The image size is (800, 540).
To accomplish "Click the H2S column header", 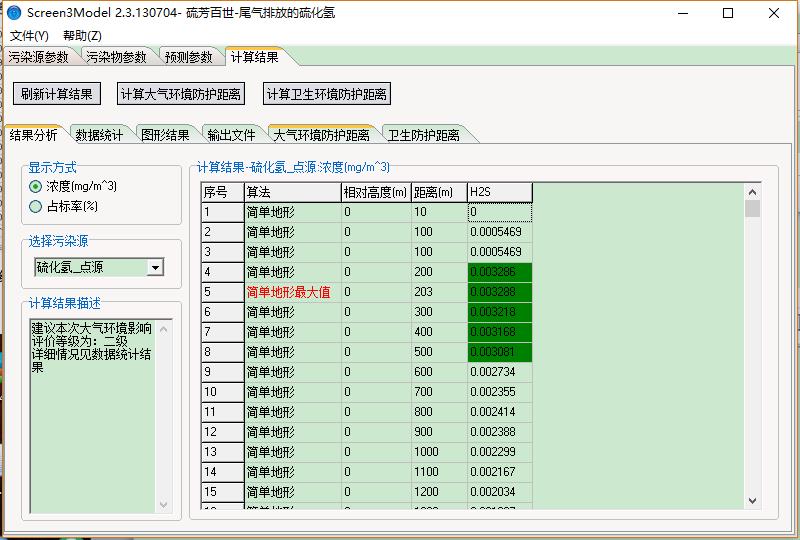I will 500,192.
